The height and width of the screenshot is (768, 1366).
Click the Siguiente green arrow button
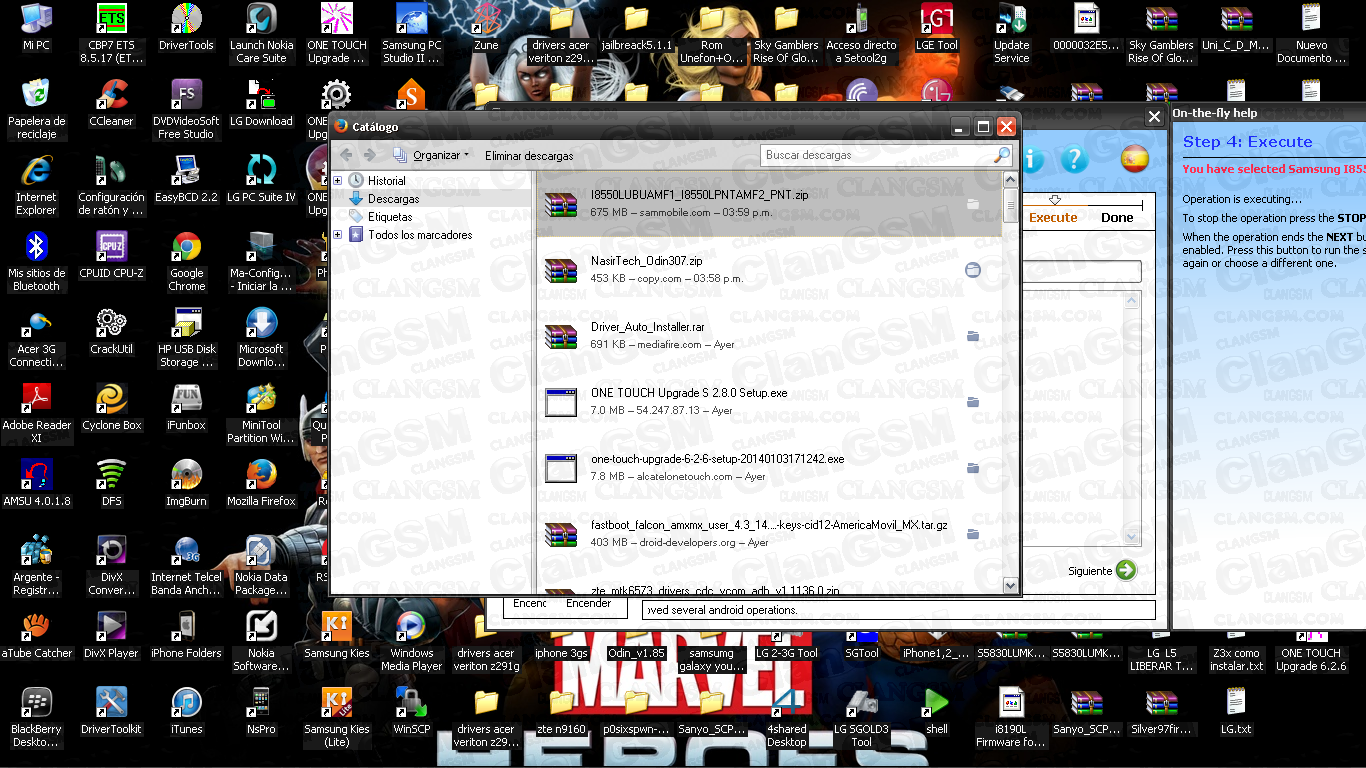1126,570
